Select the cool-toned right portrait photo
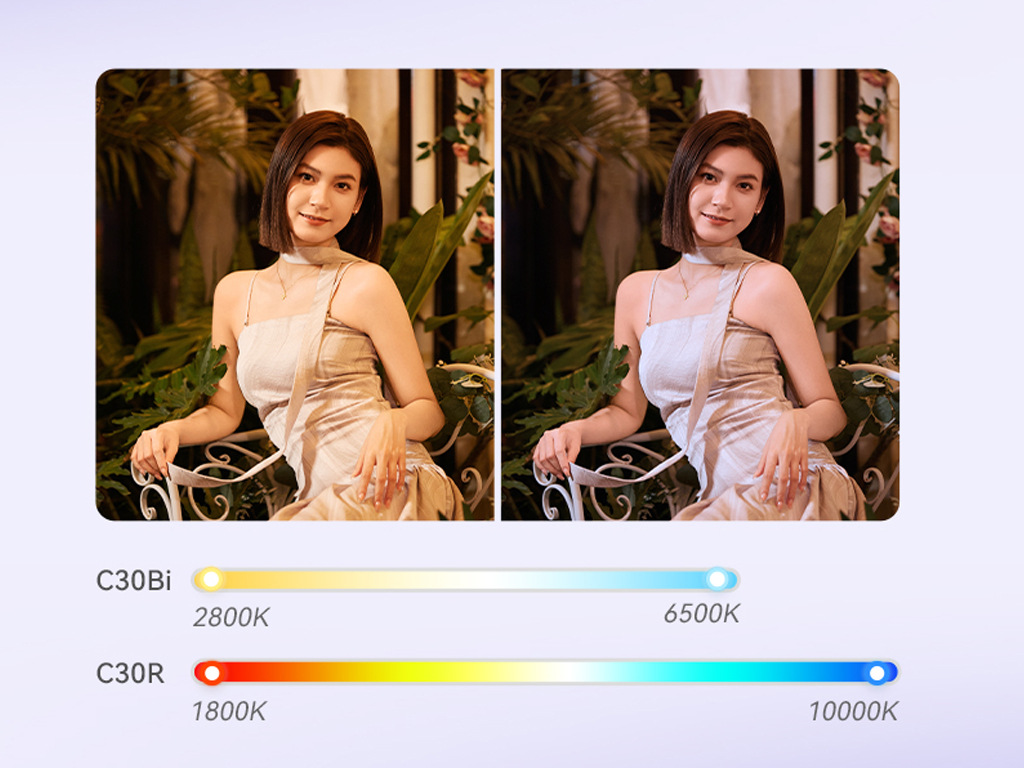Screen dimensions: 1024x768 tap(700, 295)
